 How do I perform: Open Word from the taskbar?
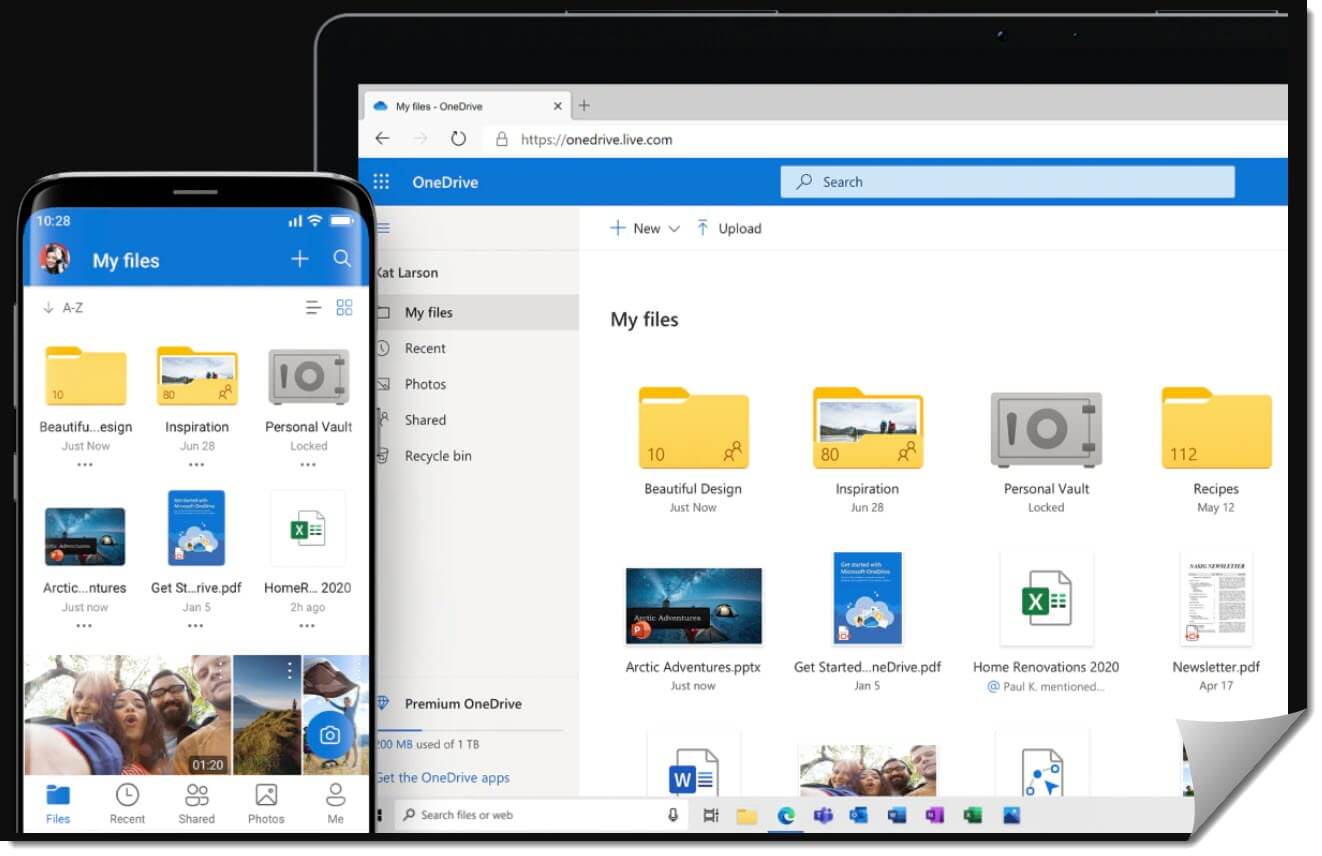coord(897,815)
